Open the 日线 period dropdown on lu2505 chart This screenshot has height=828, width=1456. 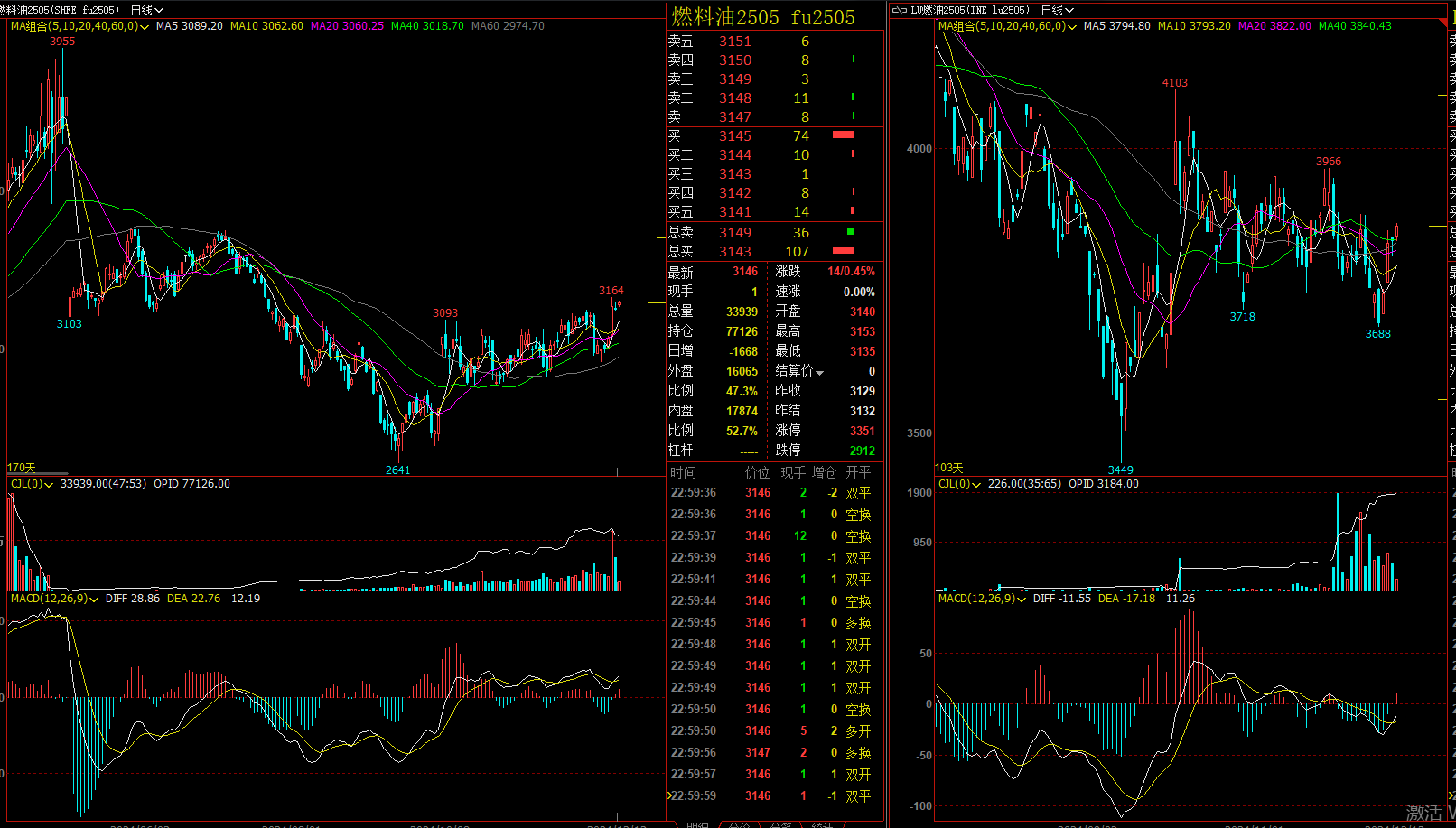(1058, 10)
